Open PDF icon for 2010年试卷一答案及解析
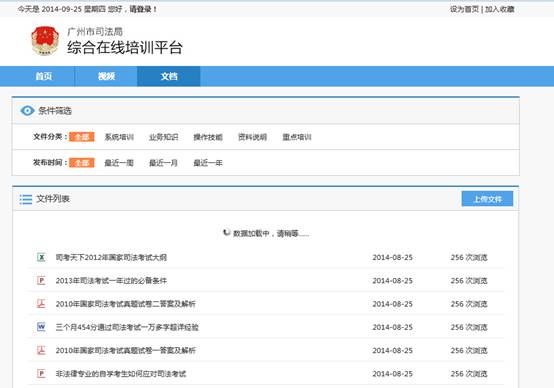Viewport: 554px width, 388px height. click(x=41, y=350)
